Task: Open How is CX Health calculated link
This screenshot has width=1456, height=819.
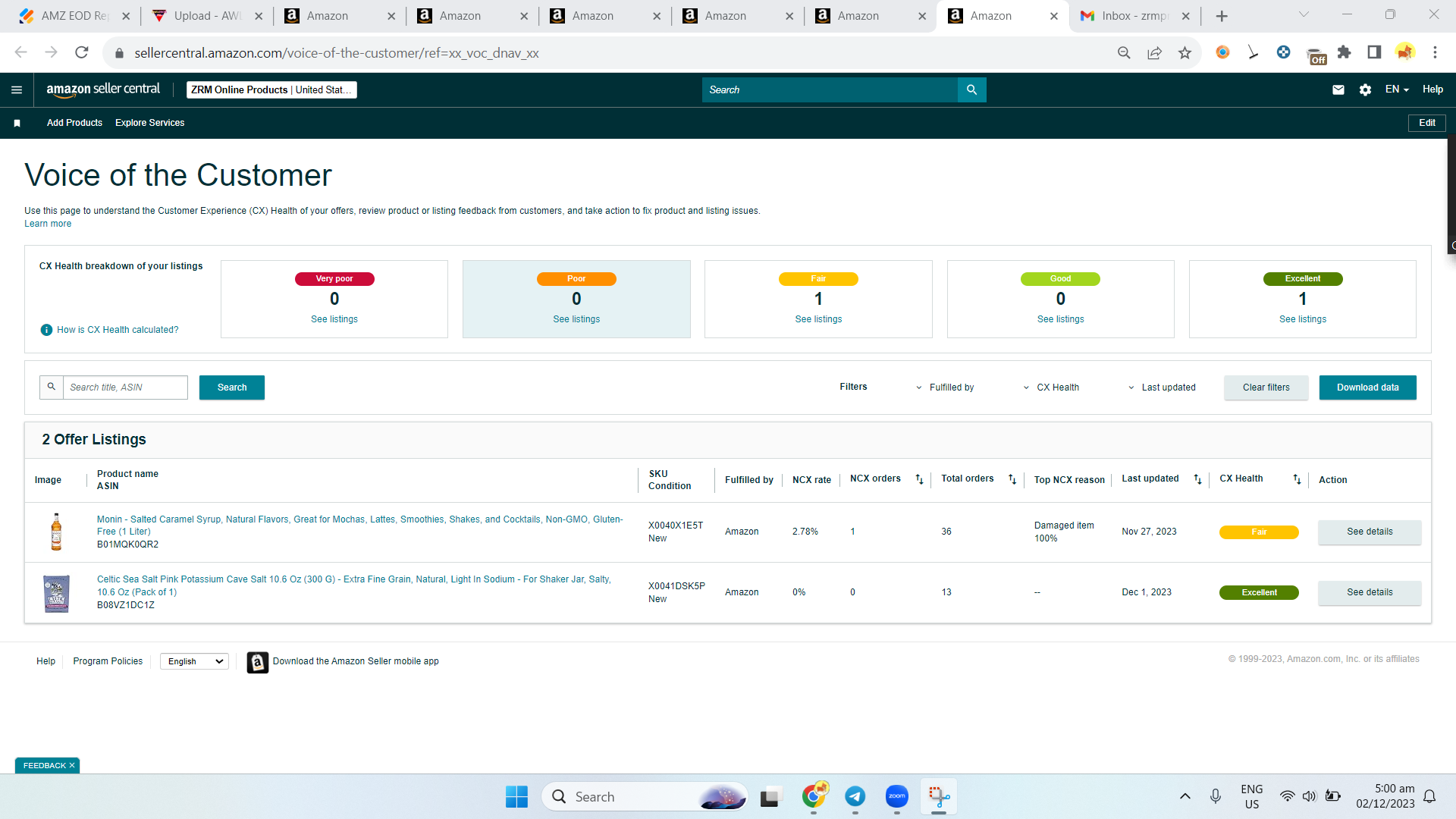Action: pos(118,330)
